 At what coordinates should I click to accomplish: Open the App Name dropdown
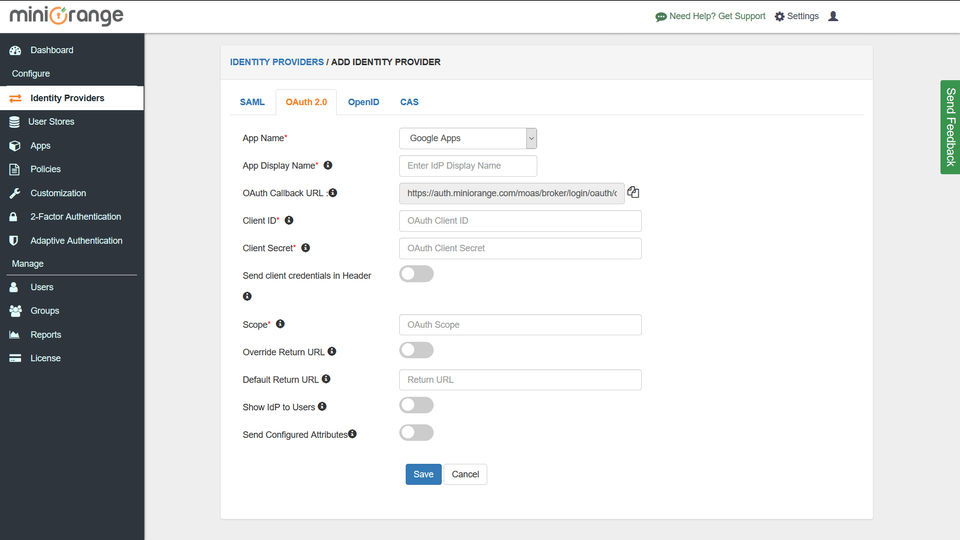(x=468, y=138)
